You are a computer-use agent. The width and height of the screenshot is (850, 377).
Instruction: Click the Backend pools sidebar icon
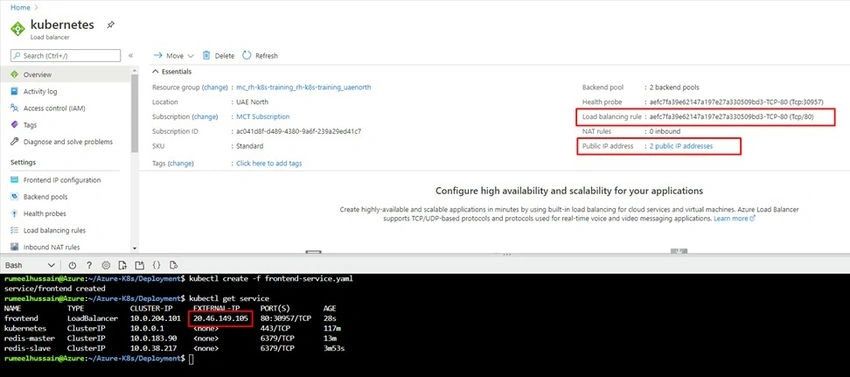15,196
